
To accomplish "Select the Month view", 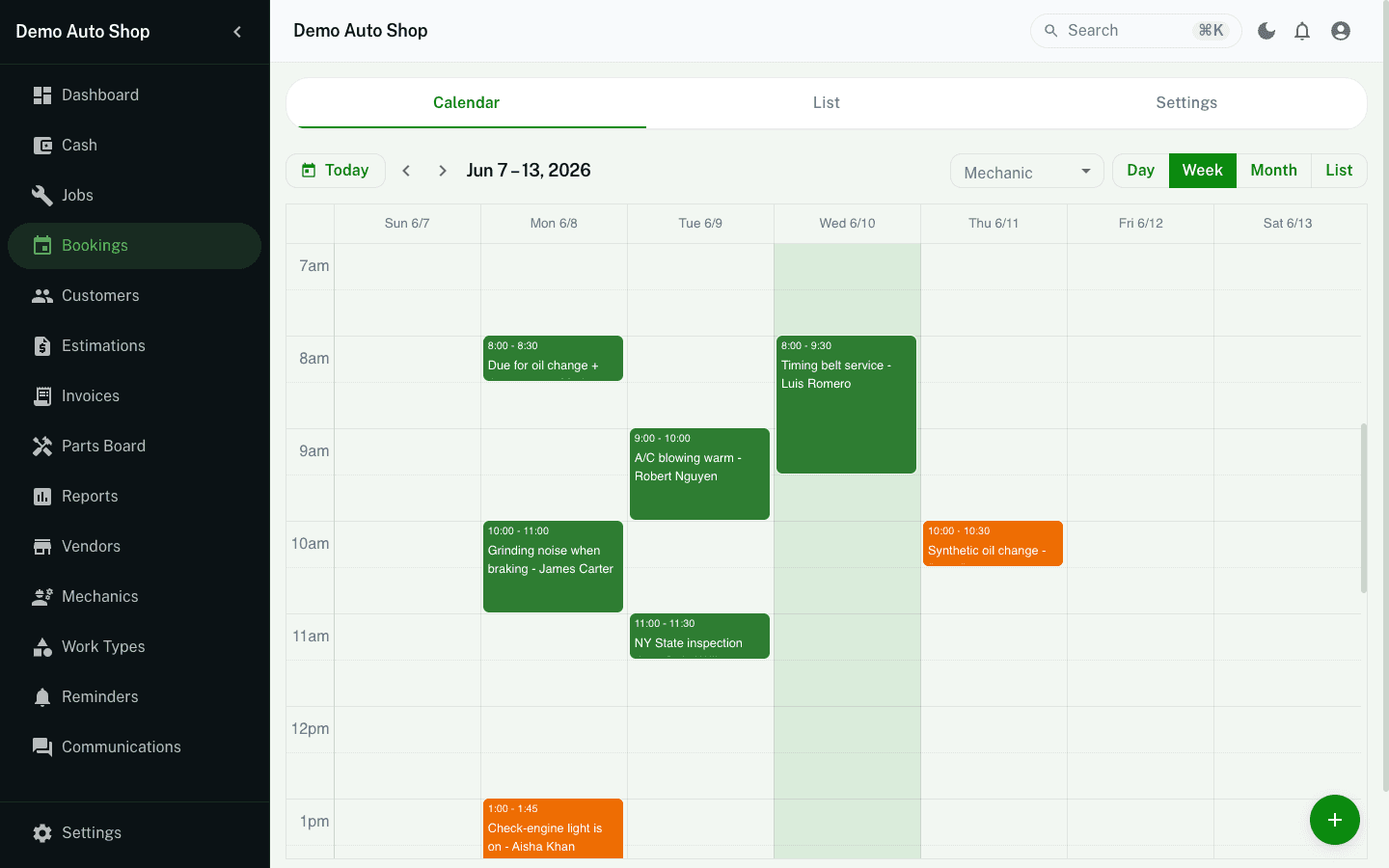I will pos(1274,171).
